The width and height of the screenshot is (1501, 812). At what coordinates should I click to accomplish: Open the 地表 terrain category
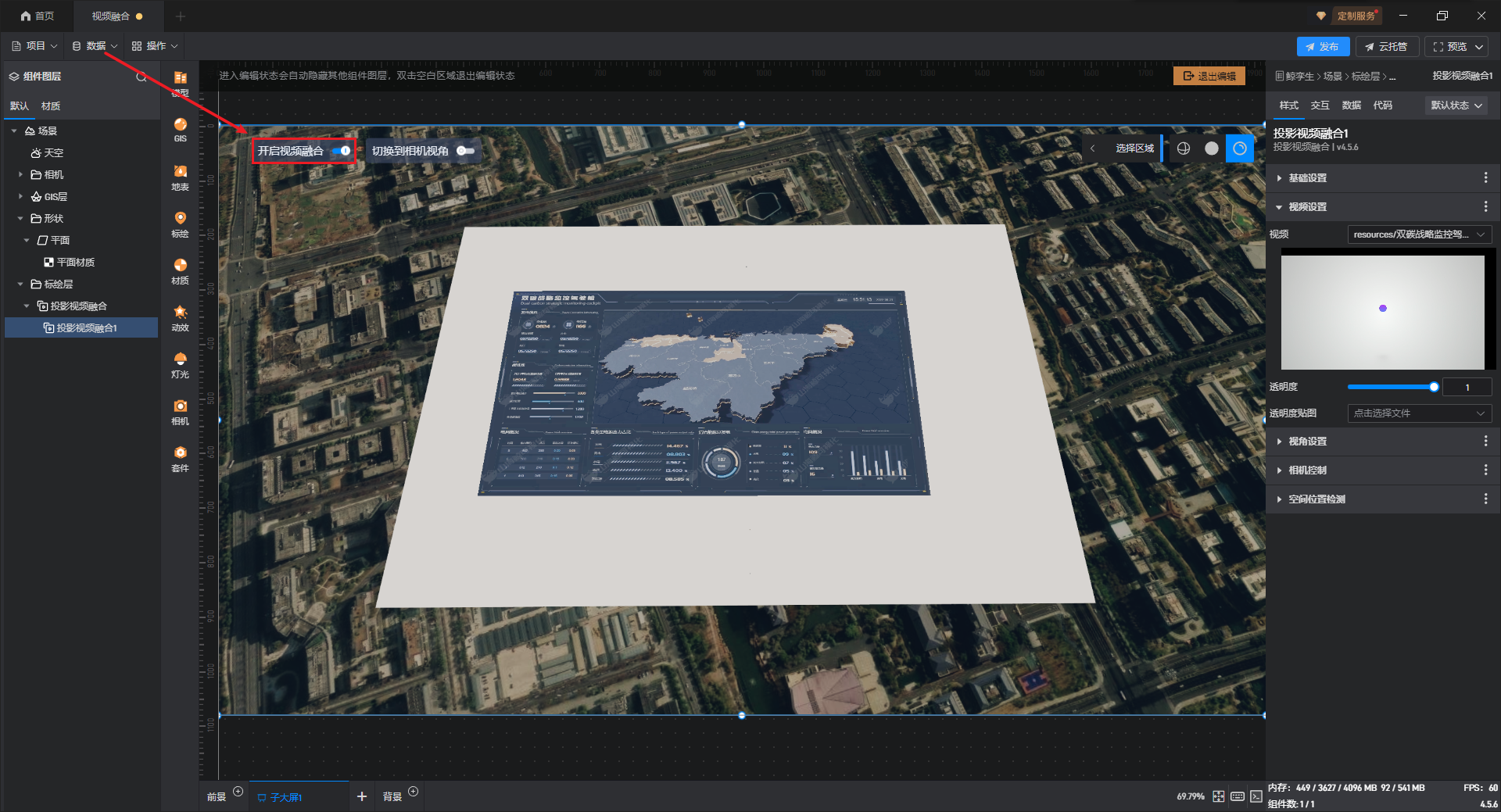click(x=180, y=177)
